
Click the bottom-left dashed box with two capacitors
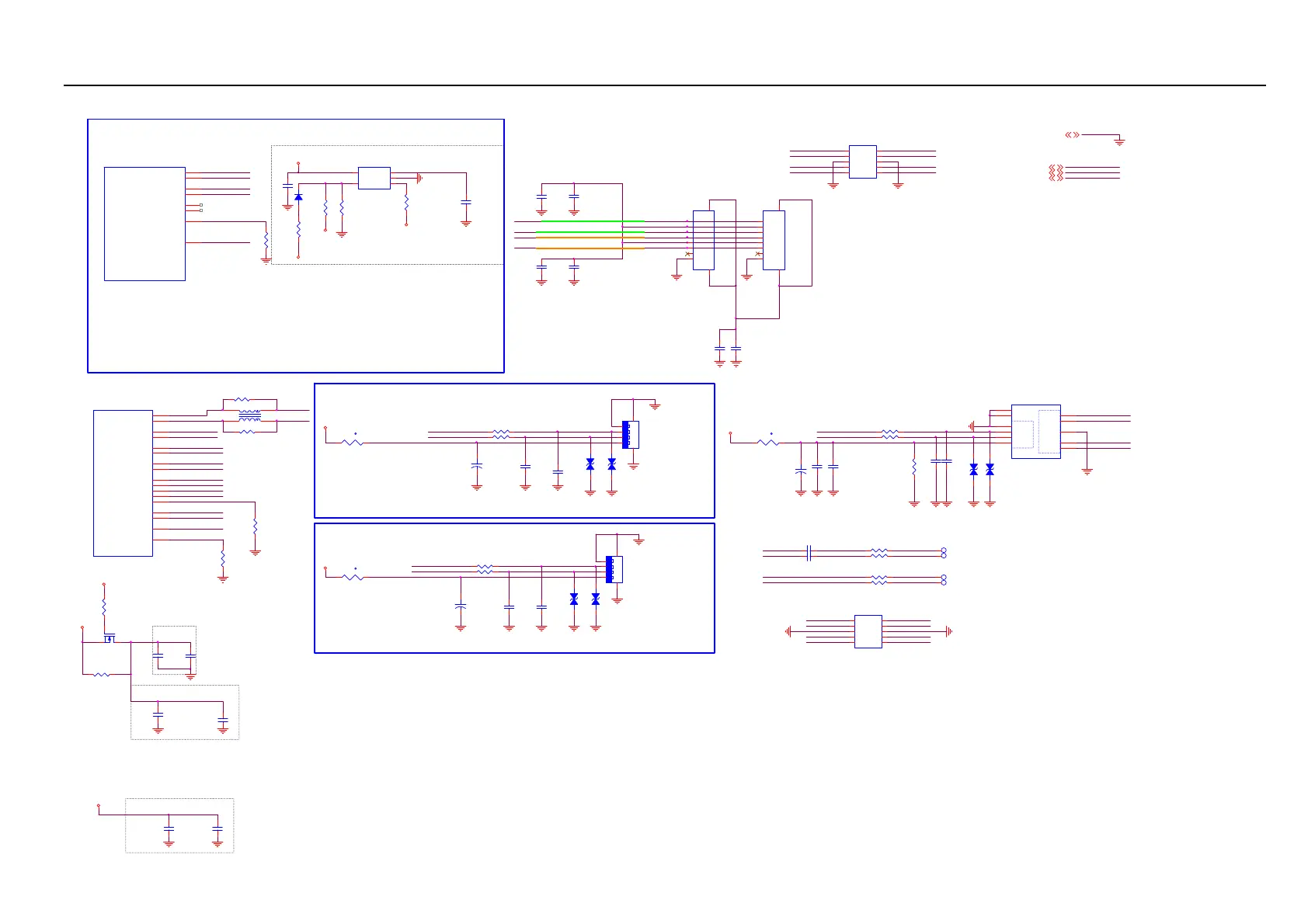(179, 825)
